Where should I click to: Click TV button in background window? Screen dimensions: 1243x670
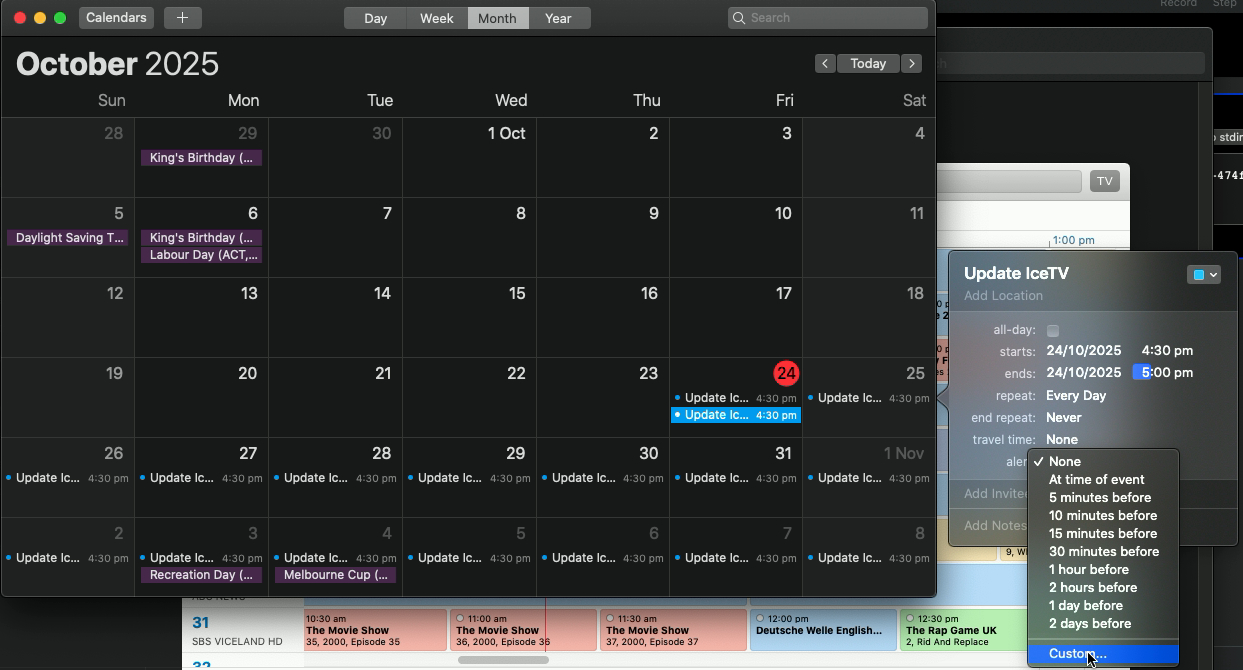pyautogui.click(x=1104, y=181)
